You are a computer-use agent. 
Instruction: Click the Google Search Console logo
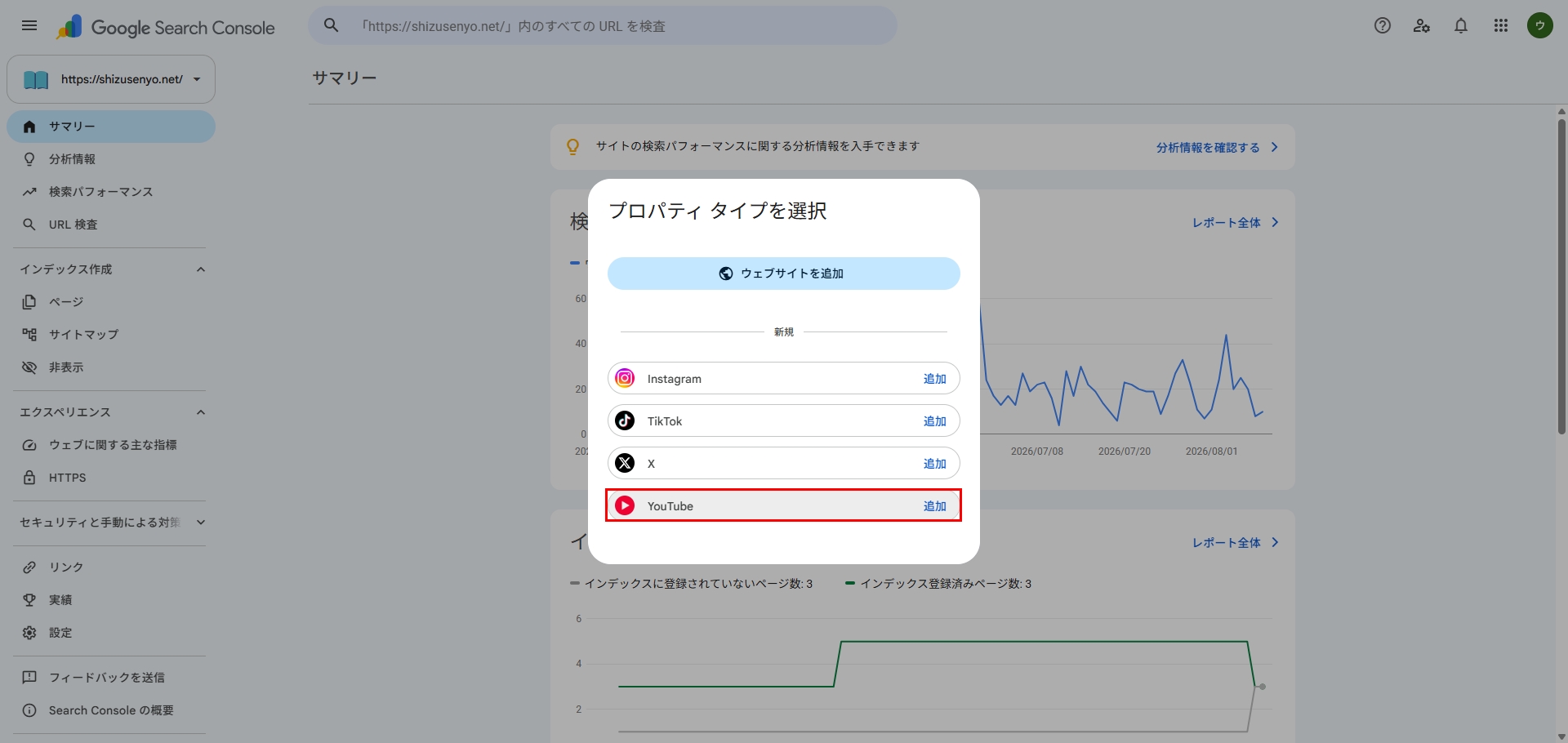[x=166, y=27]
